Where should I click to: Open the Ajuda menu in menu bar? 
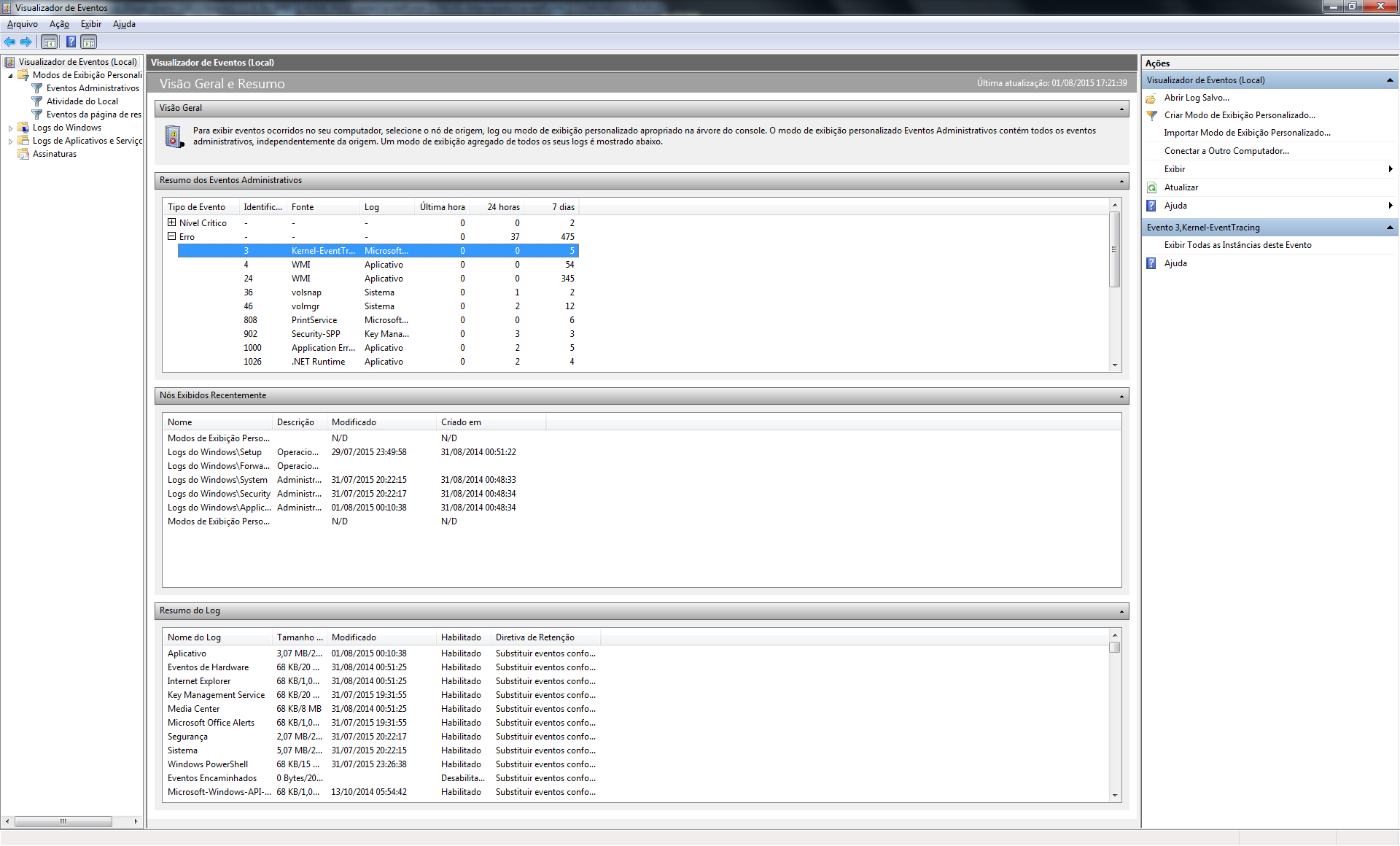pos(124,24)
